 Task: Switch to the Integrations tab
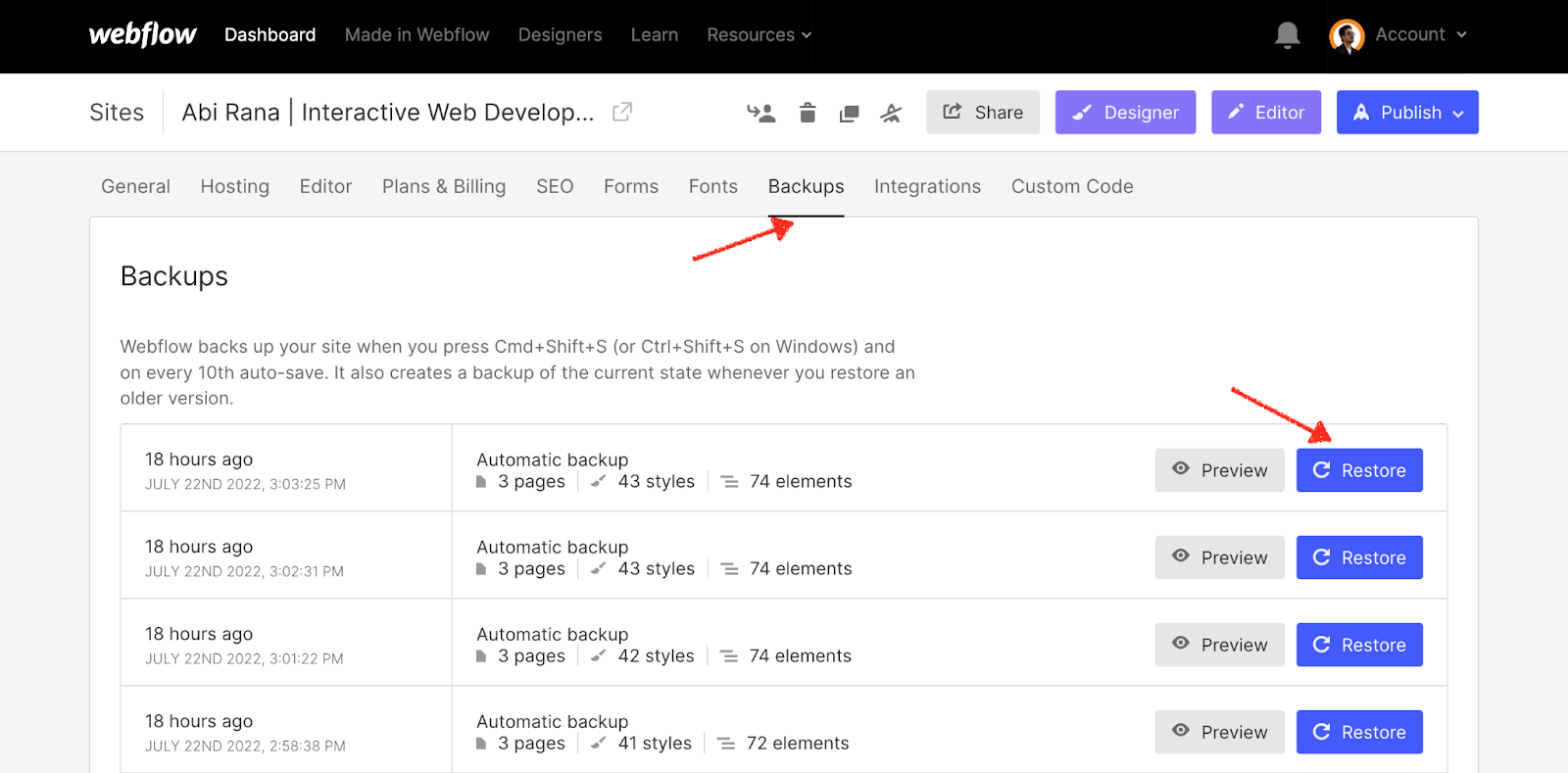927,186
